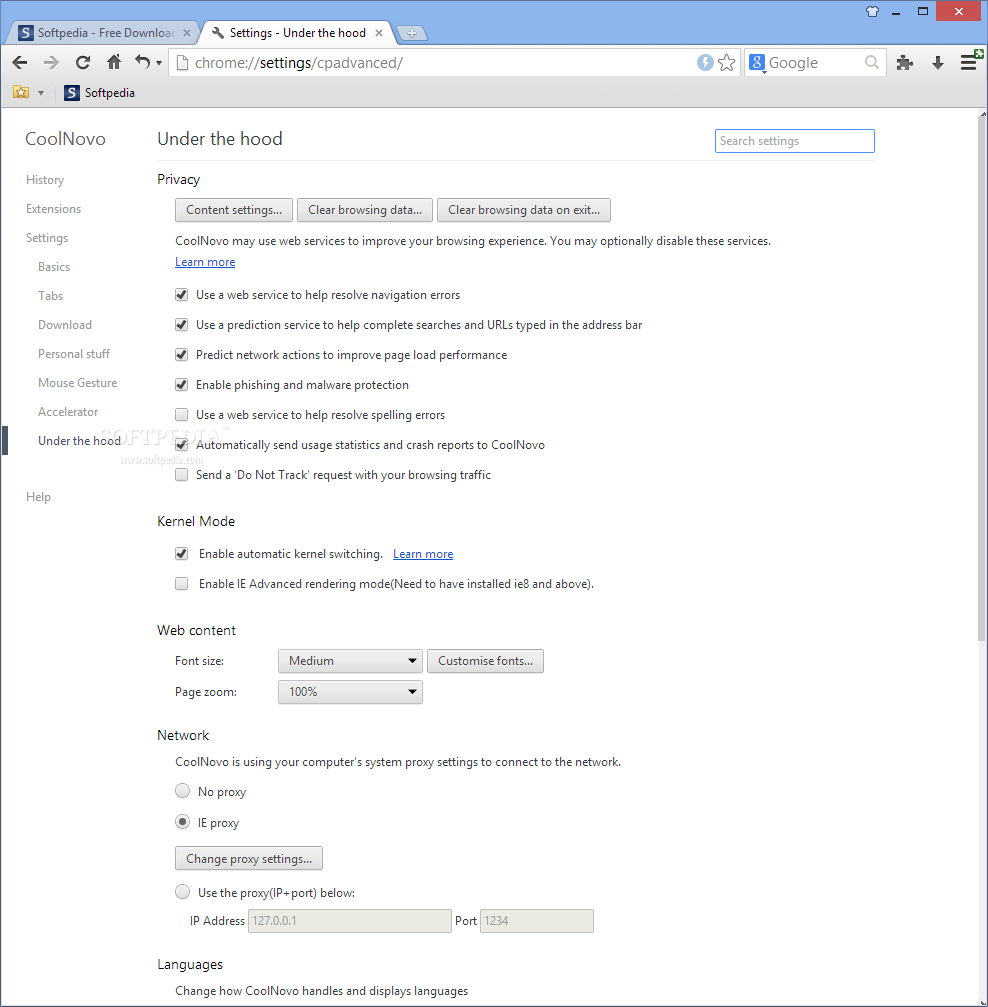Close the Softpedia tab

pos(187,33)
